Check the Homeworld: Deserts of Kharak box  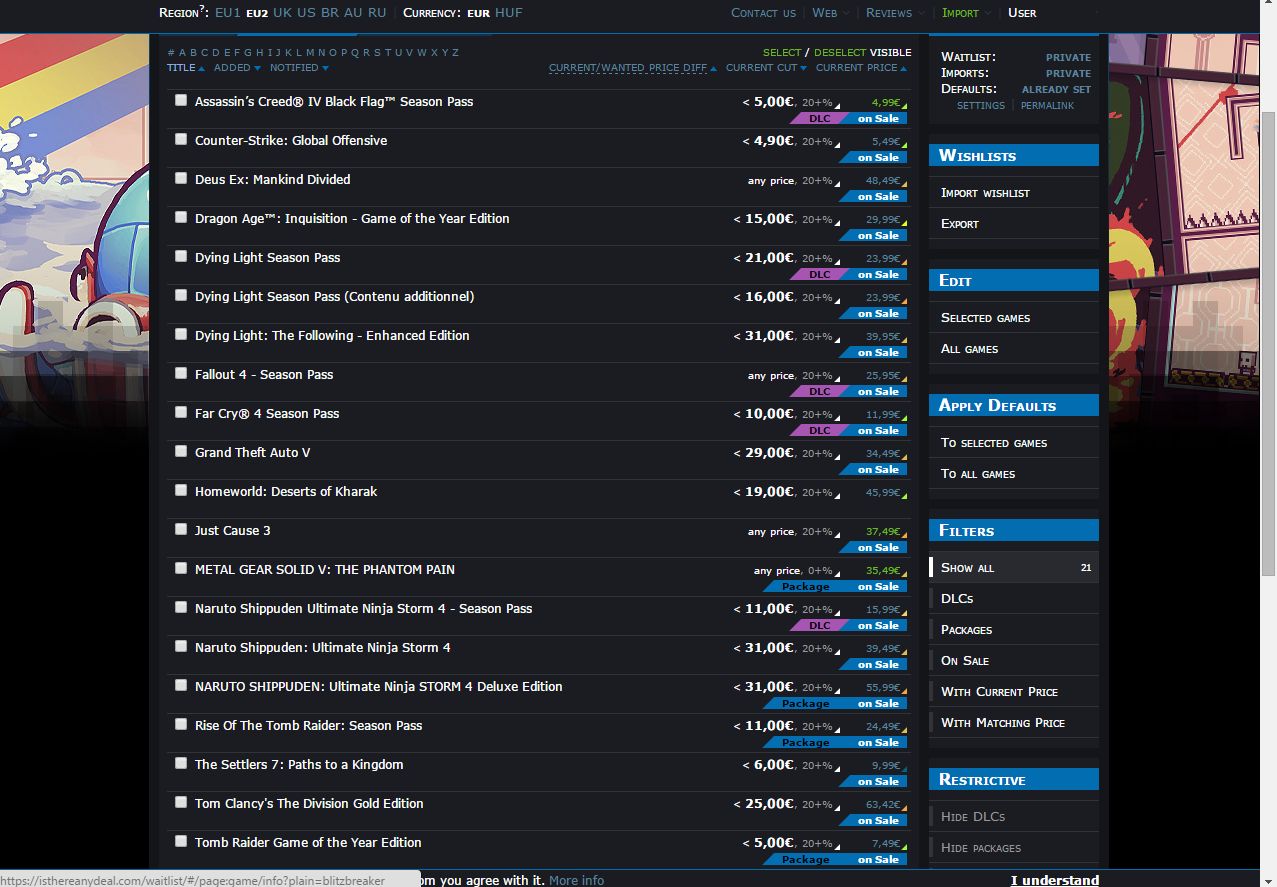click(x=181, y=490)
